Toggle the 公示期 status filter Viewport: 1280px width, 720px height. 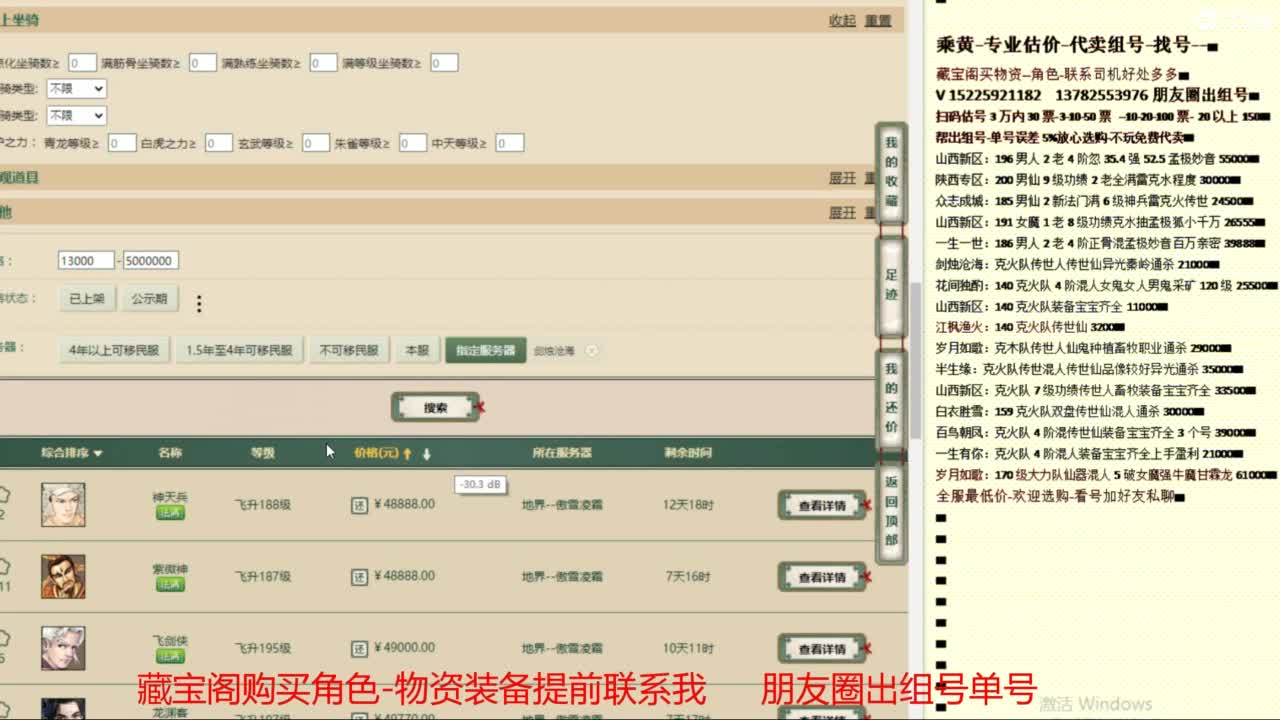[150, 299]
